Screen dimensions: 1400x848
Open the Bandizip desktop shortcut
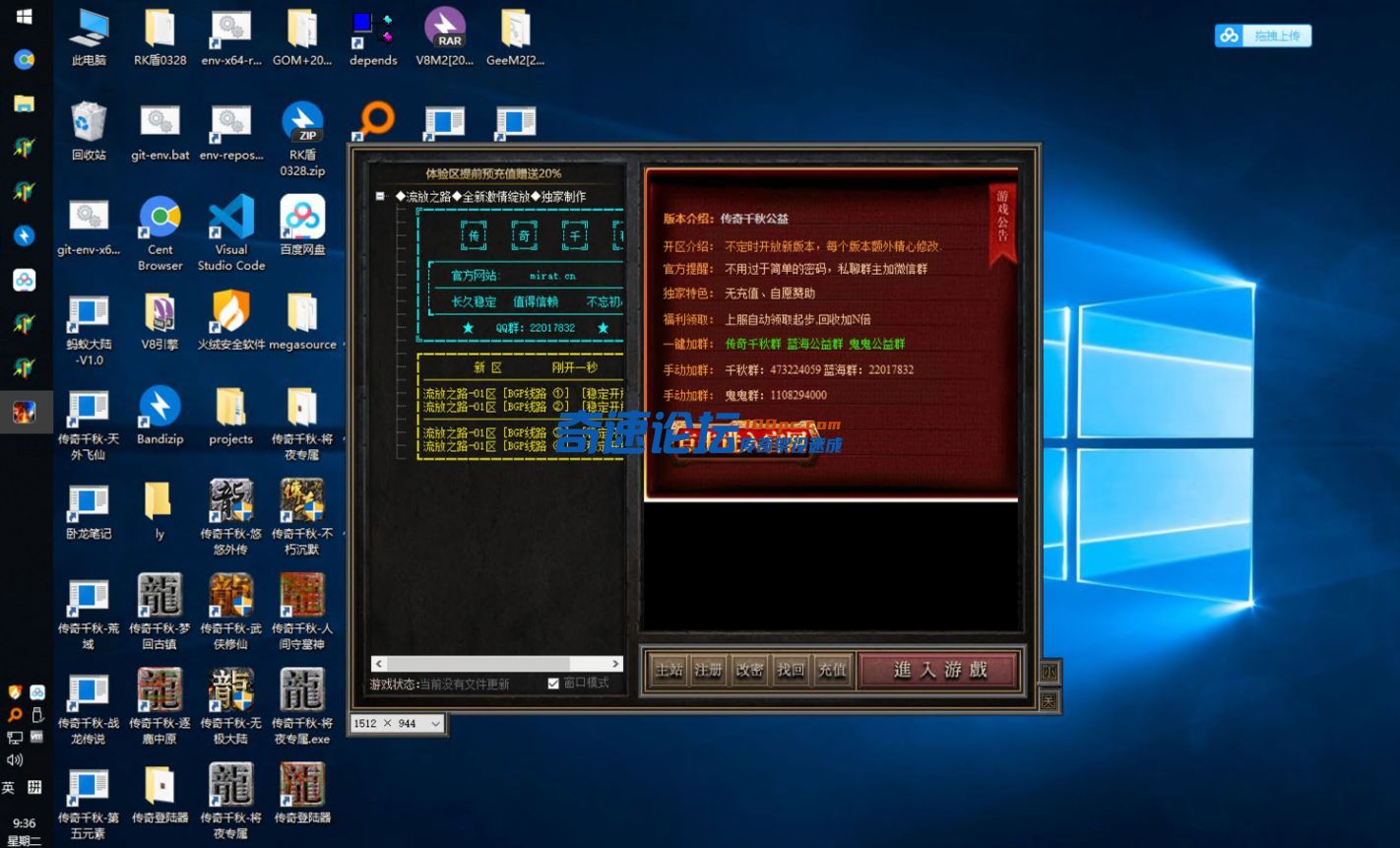[159, 416]
